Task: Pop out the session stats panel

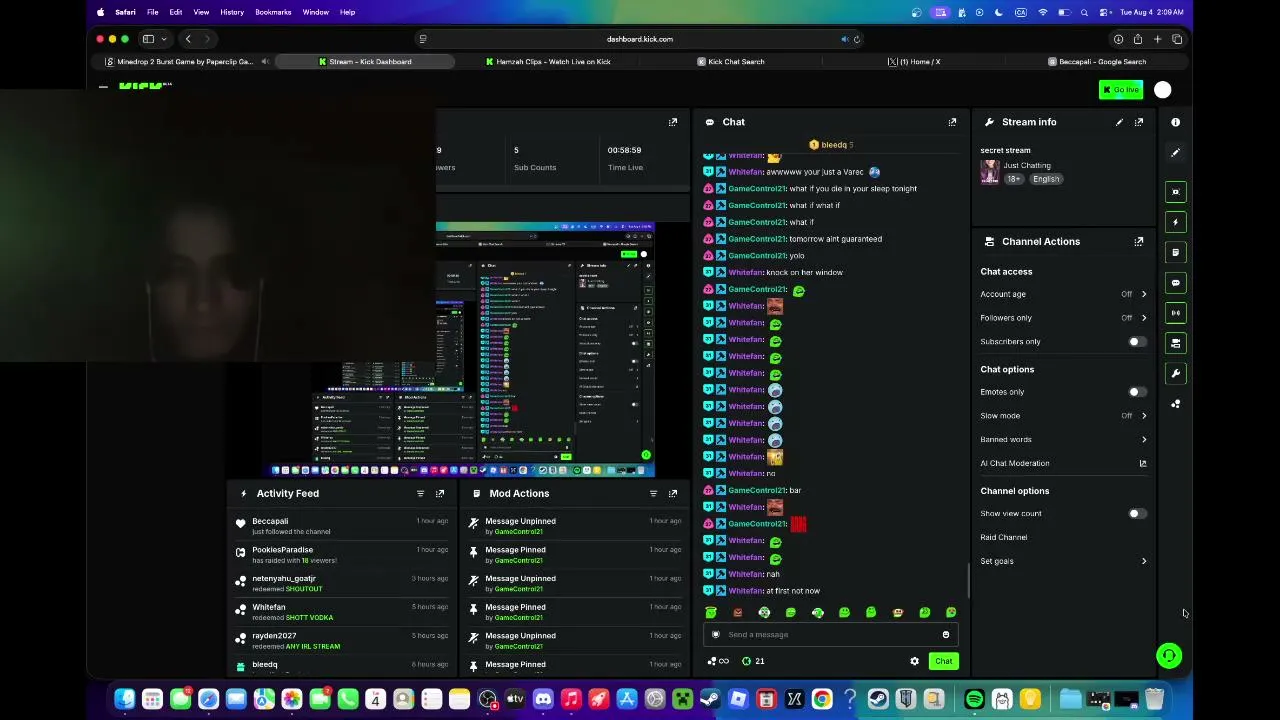Action: (x=672, y=122)
